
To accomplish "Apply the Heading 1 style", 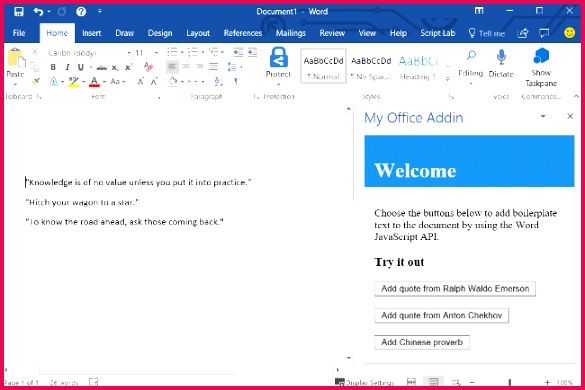I will click(x=419, y=66).
